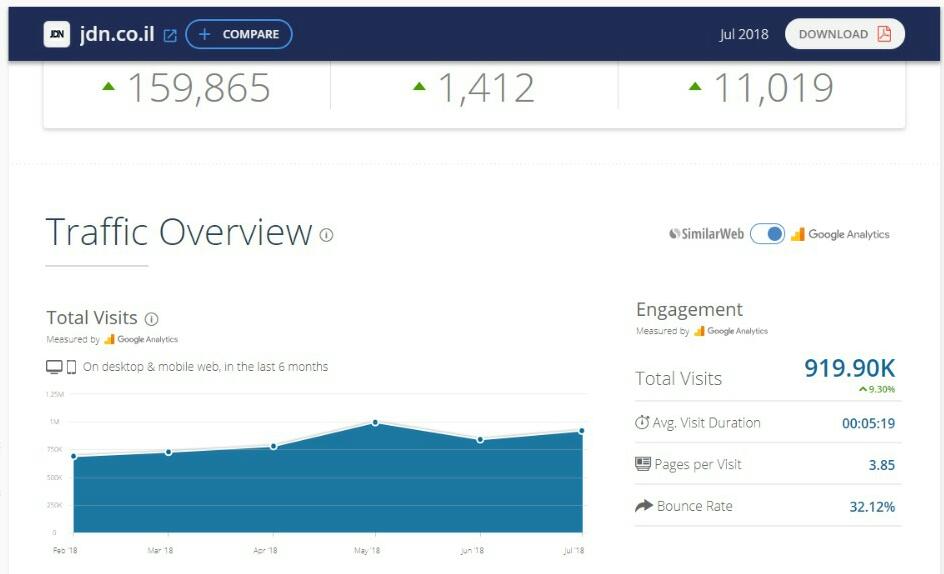The image size is (944, 574).
Task: Click the Jul '18 chart data point
Action: 581,431
